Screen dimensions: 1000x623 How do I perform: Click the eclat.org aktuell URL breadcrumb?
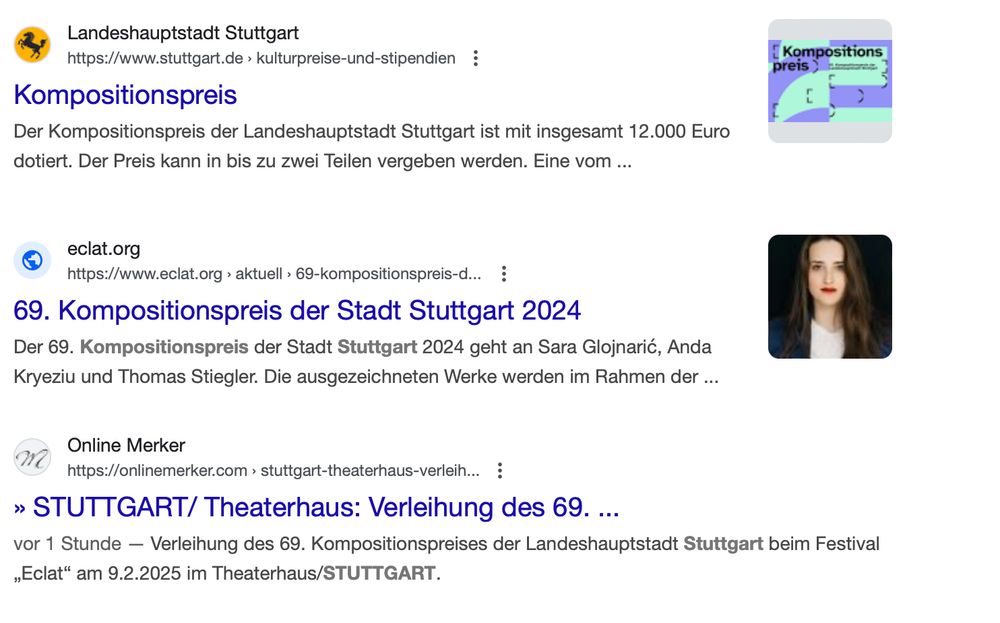(x=274, y=274)
